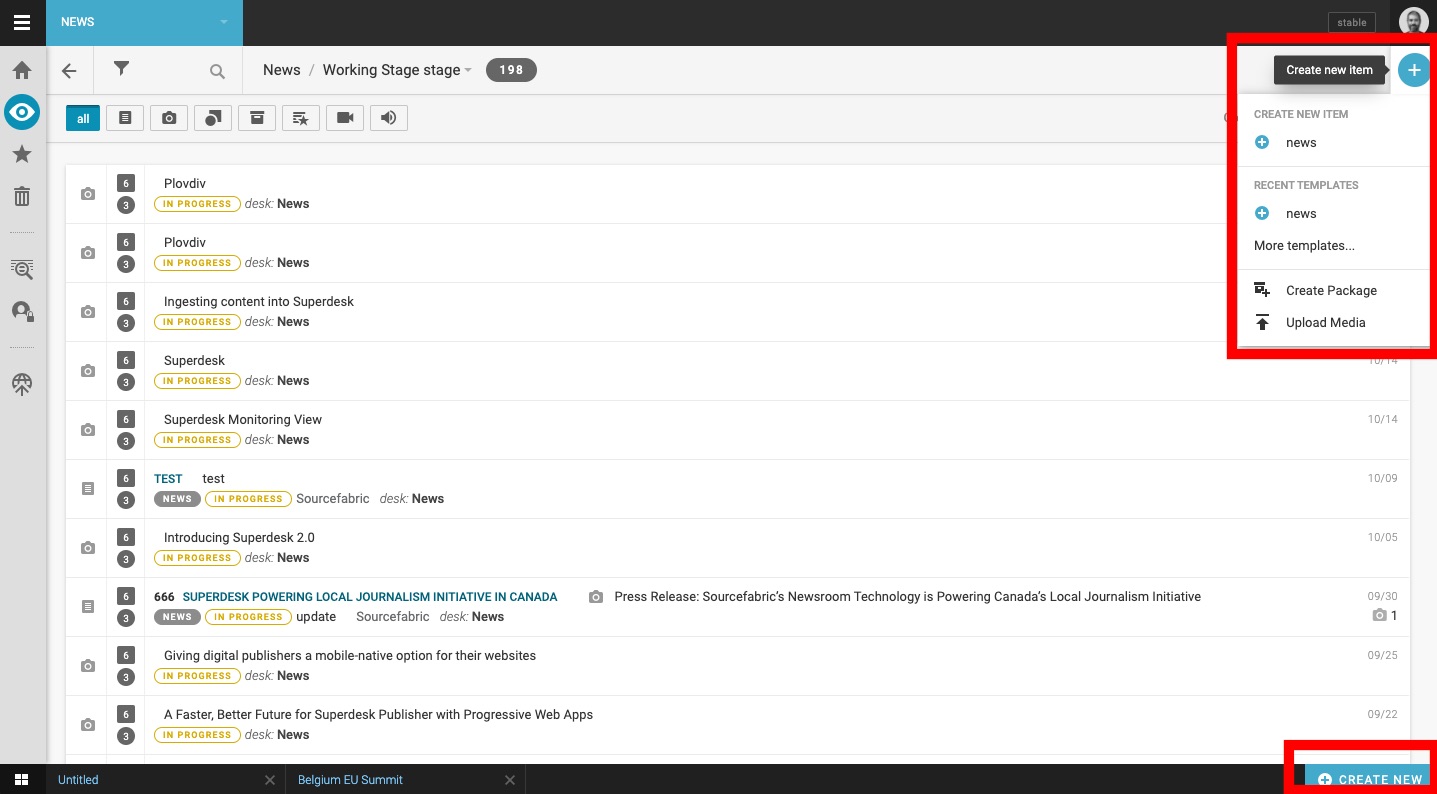
Task: Click the camera icon before 'Press Release'
Action: tap(596, 597)
